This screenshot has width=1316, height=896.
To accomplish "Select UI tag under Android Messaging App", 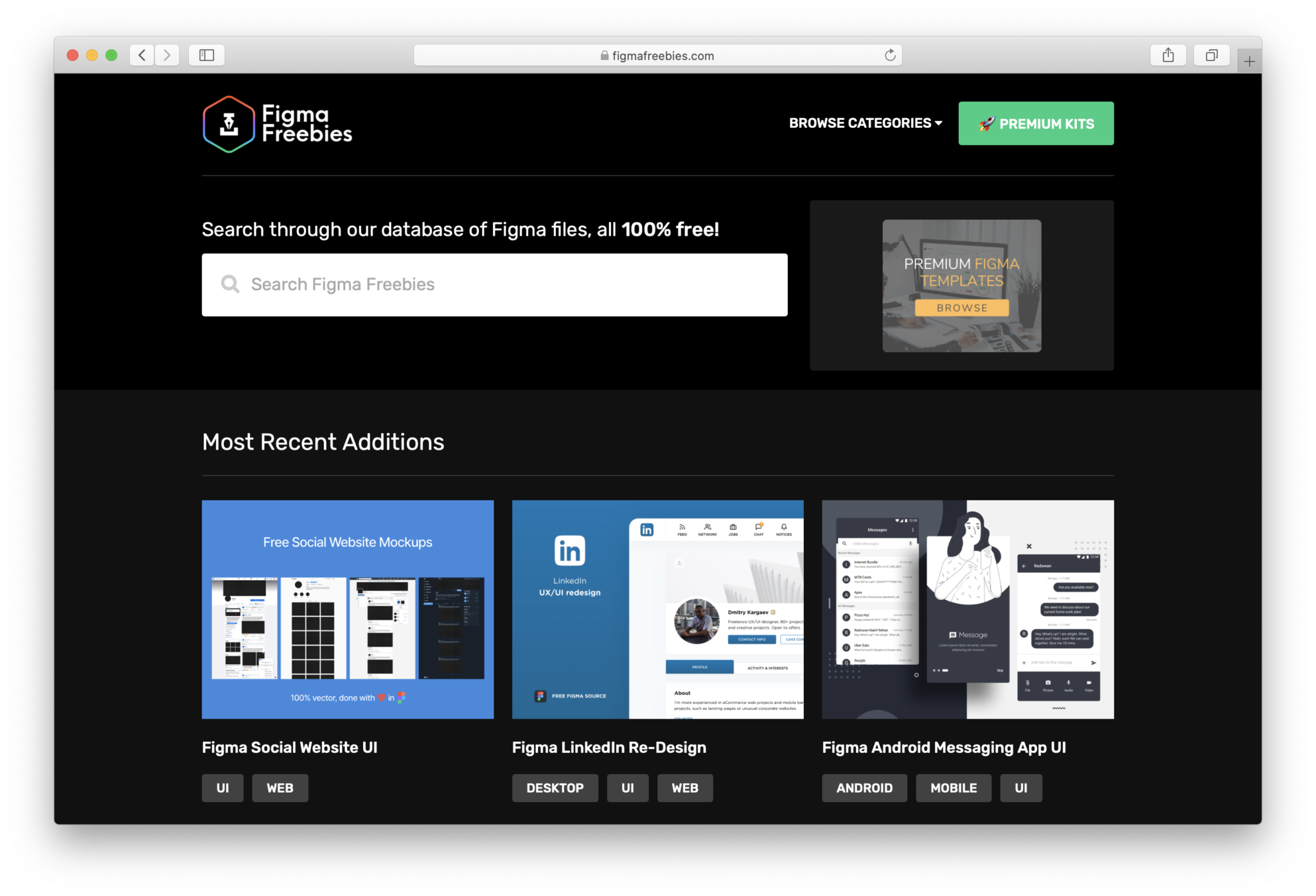I will tap(1021, 788).
